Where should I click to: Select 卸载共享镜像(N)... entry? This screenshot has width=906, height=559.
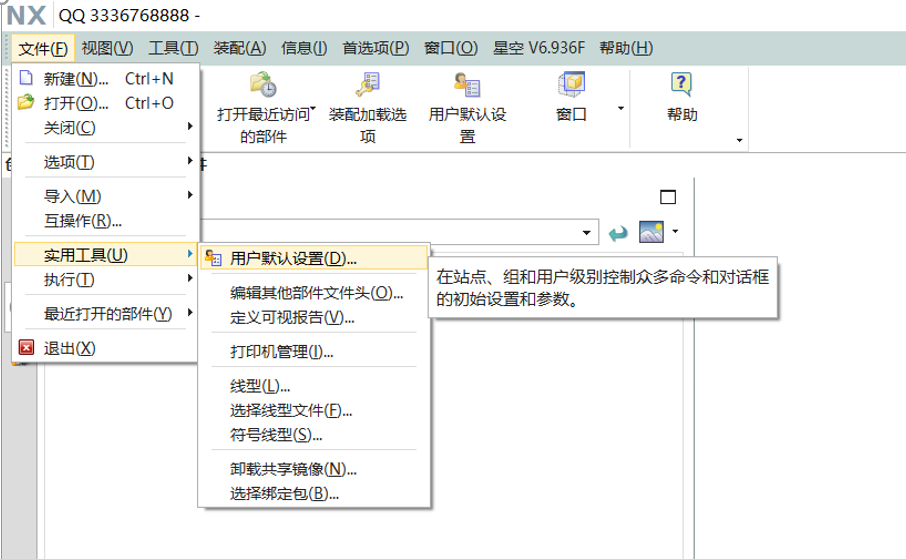tap(314, 469)
